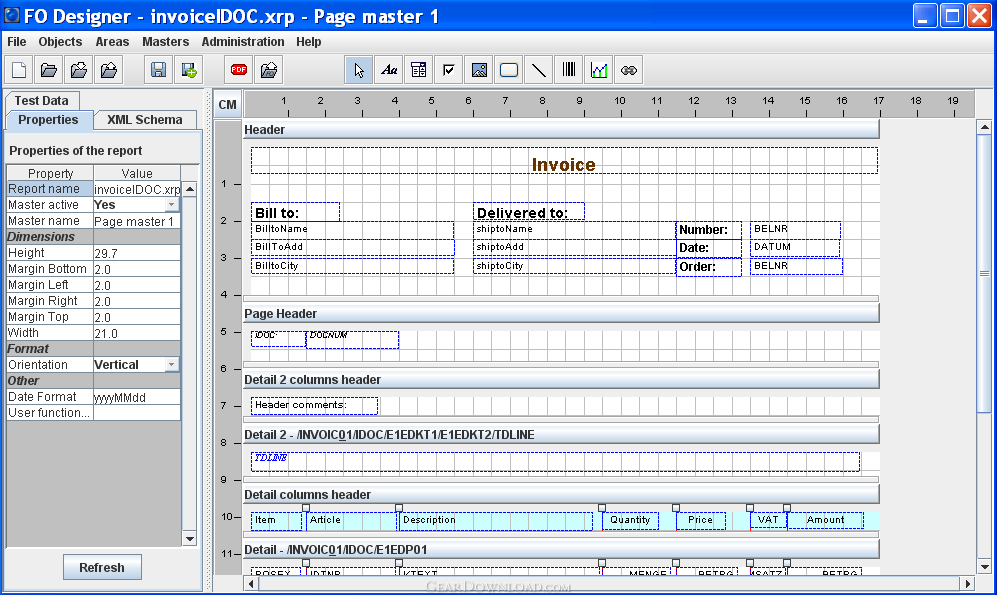Click the Refresh button

(x=102, y=567)
